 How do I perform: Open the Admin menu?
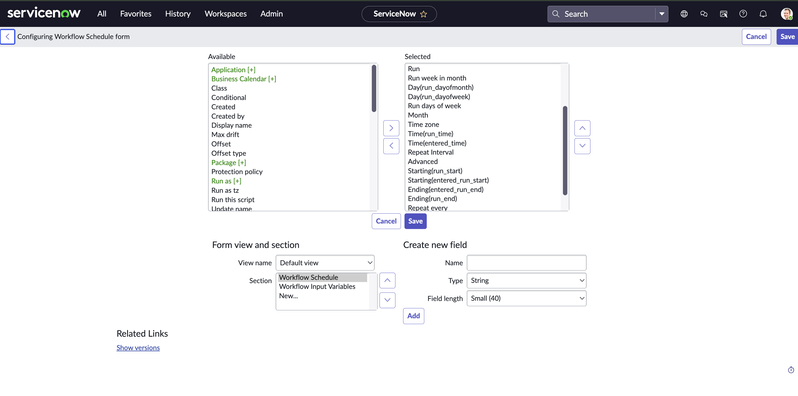pyautogui.click(x=272, y=14)
